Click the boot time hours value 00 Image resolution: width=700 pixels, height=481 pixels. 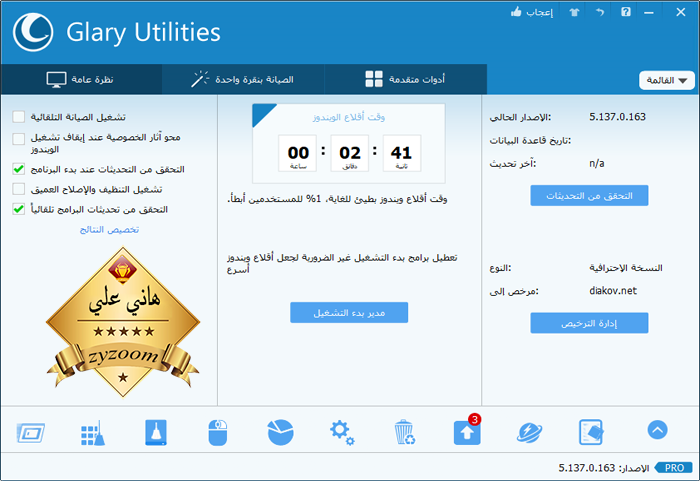pos(298,153)
